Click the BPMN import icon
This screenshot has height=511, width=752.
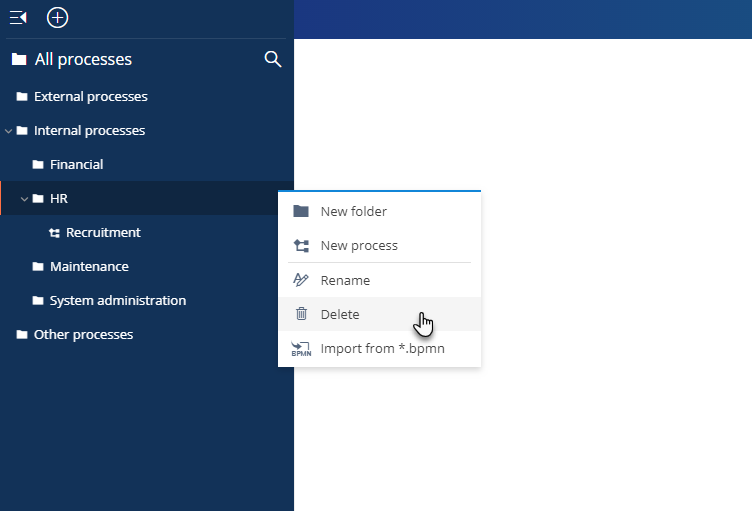[301, 348]
